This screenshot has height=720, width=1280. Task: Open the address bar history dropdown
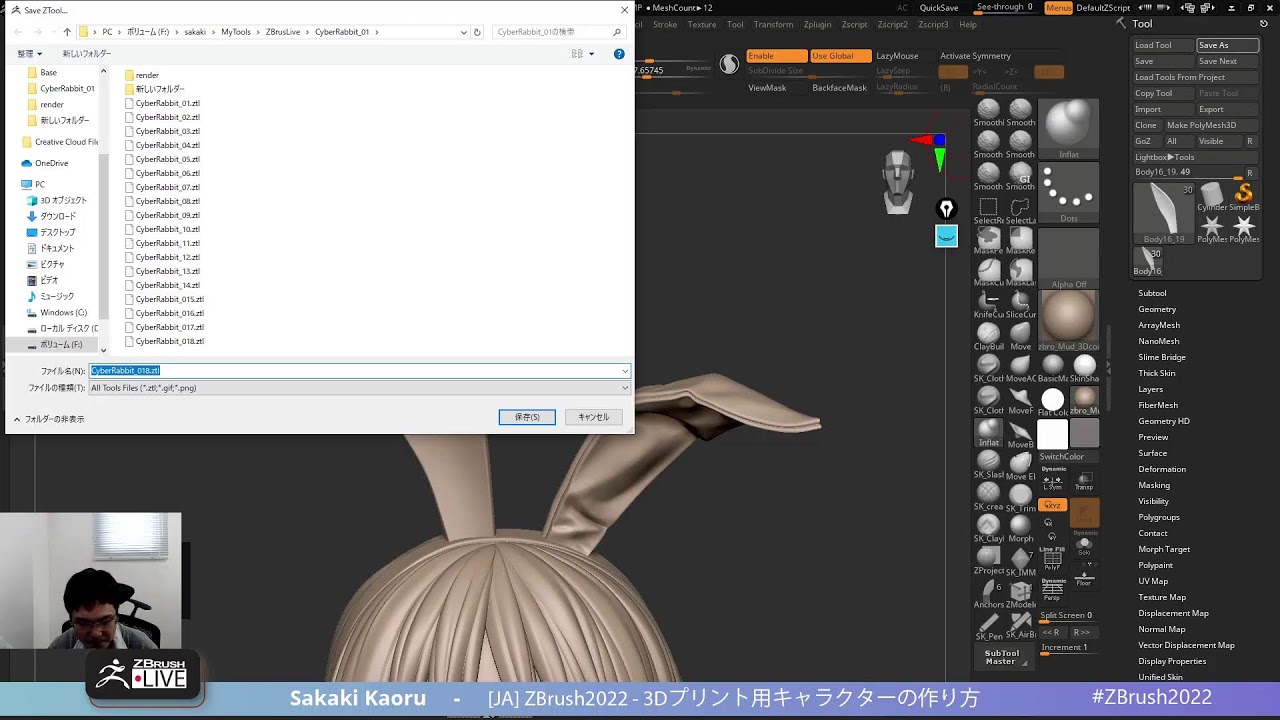pyautogui.click(x=464, y=32)
